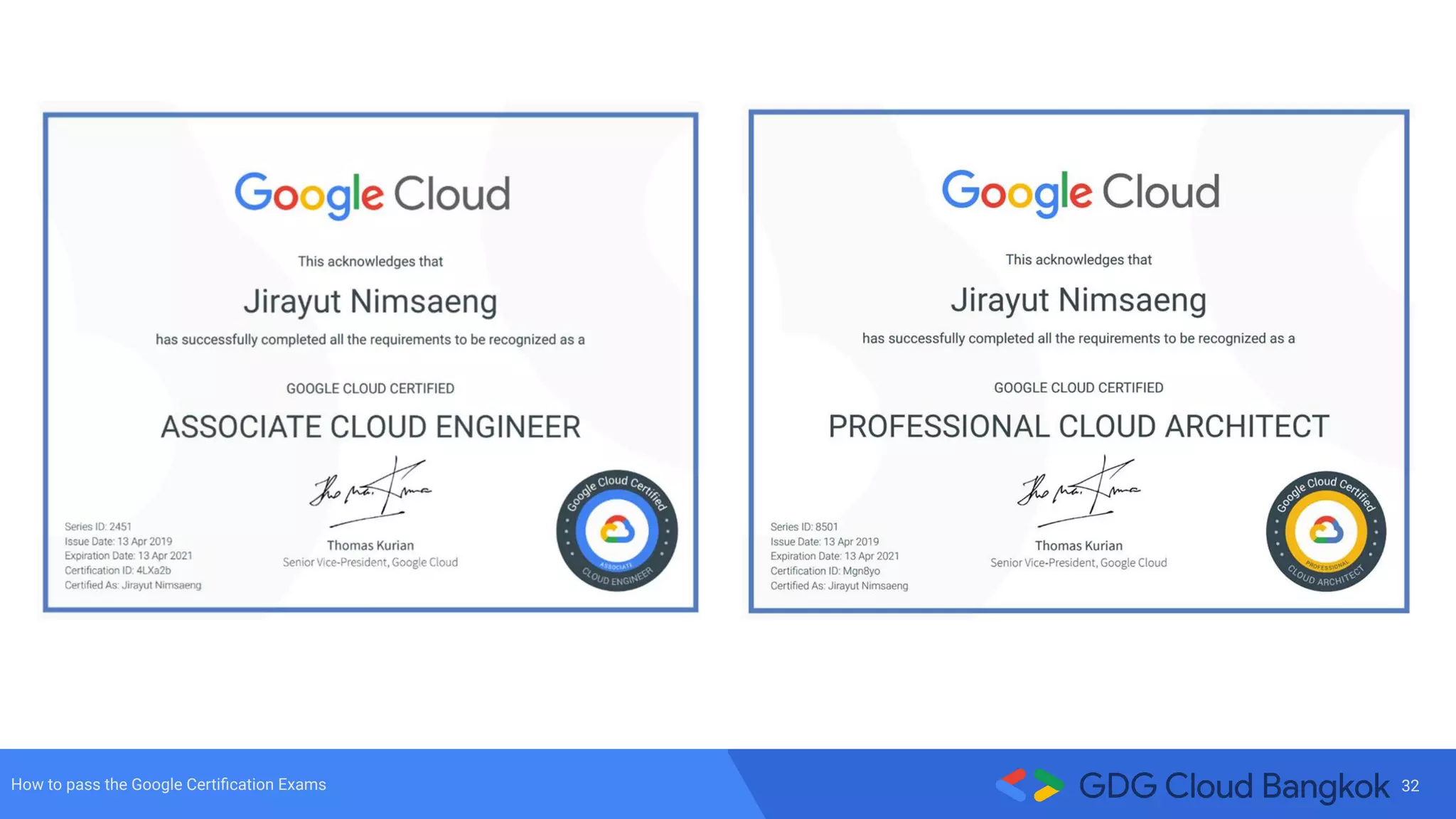
Task: Click 'Certification ID: 4LXa2b' text
Action: point(118,570)
